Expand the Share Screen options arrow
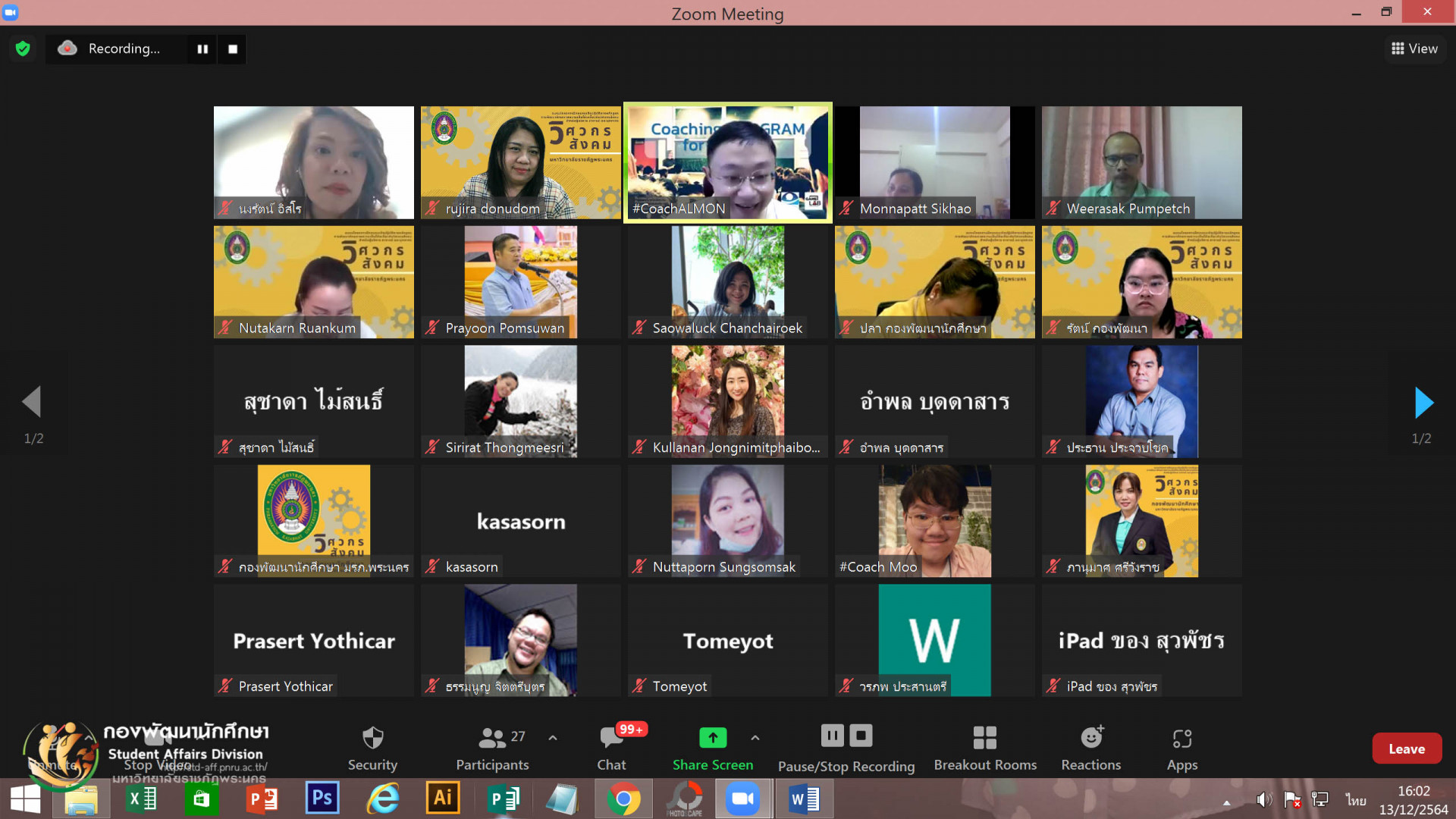Viewport: 1456px width, 819px height. 755,737
